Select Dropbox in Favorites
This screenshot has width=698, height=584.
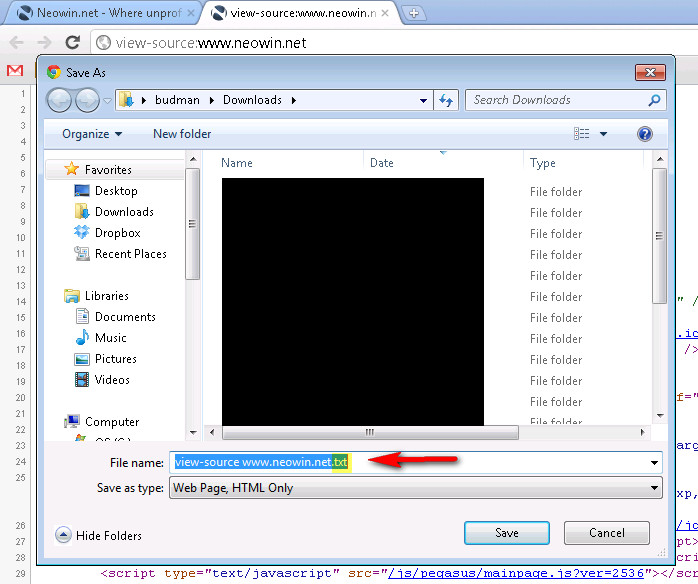[x=118, y=233]
